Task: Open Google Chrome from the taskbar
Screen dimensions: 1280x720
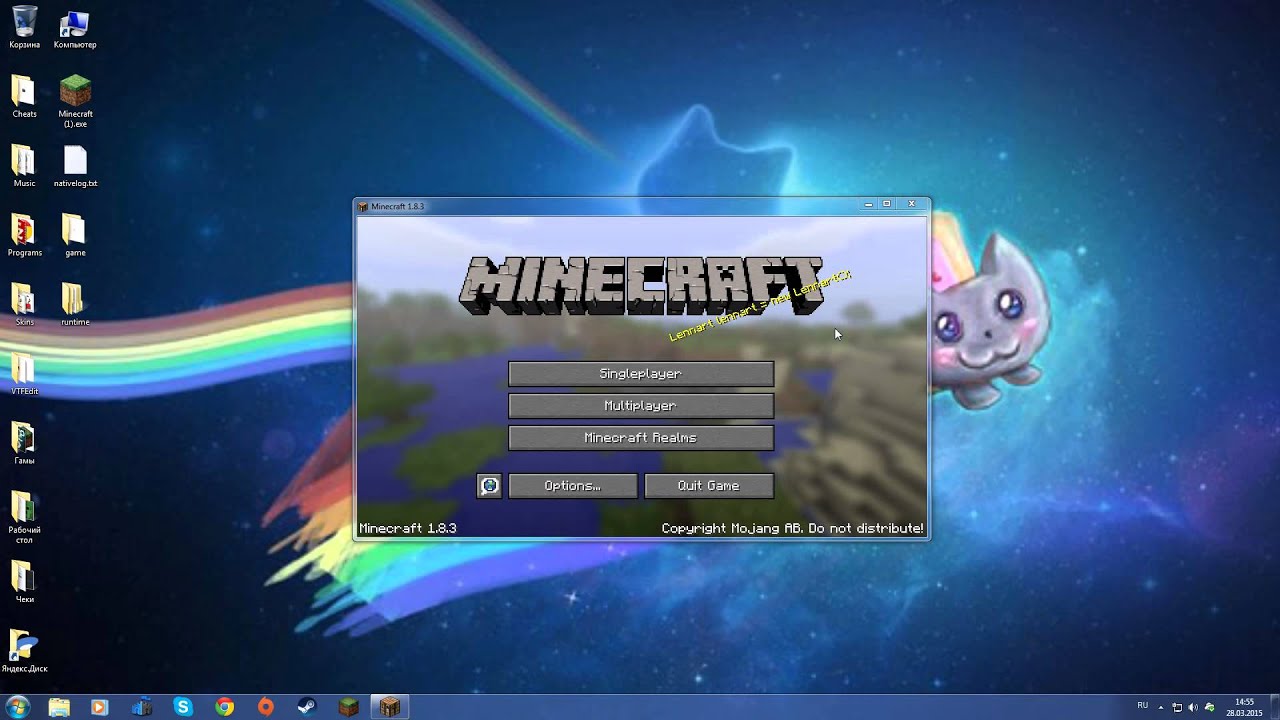Action: [224, 707]
